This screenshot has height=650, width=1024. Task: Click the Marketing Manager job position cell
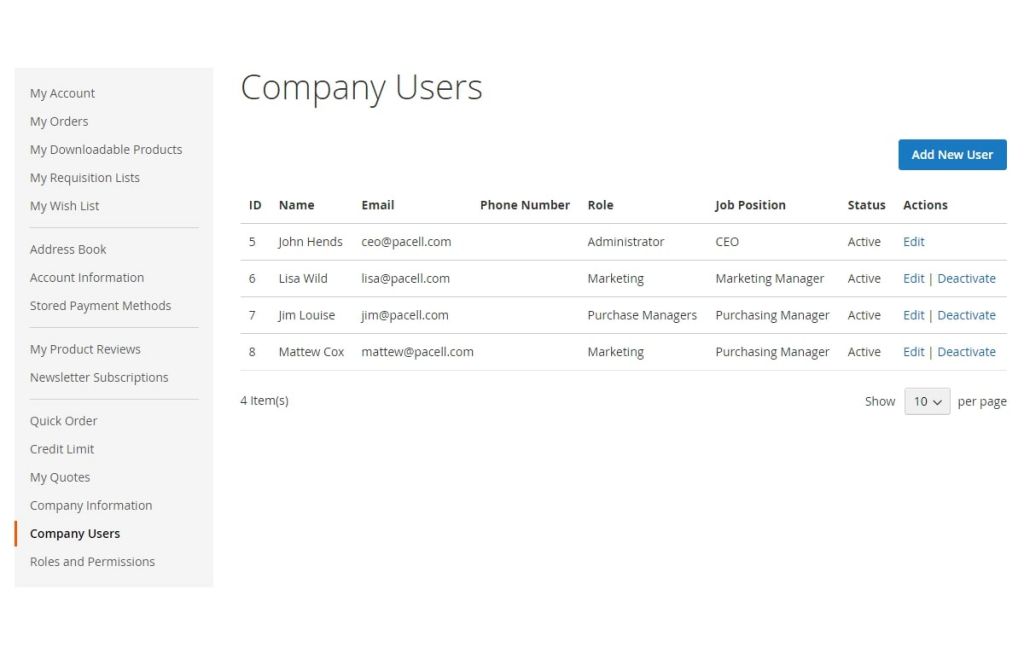pyautogui.click(x=769, y=278)
